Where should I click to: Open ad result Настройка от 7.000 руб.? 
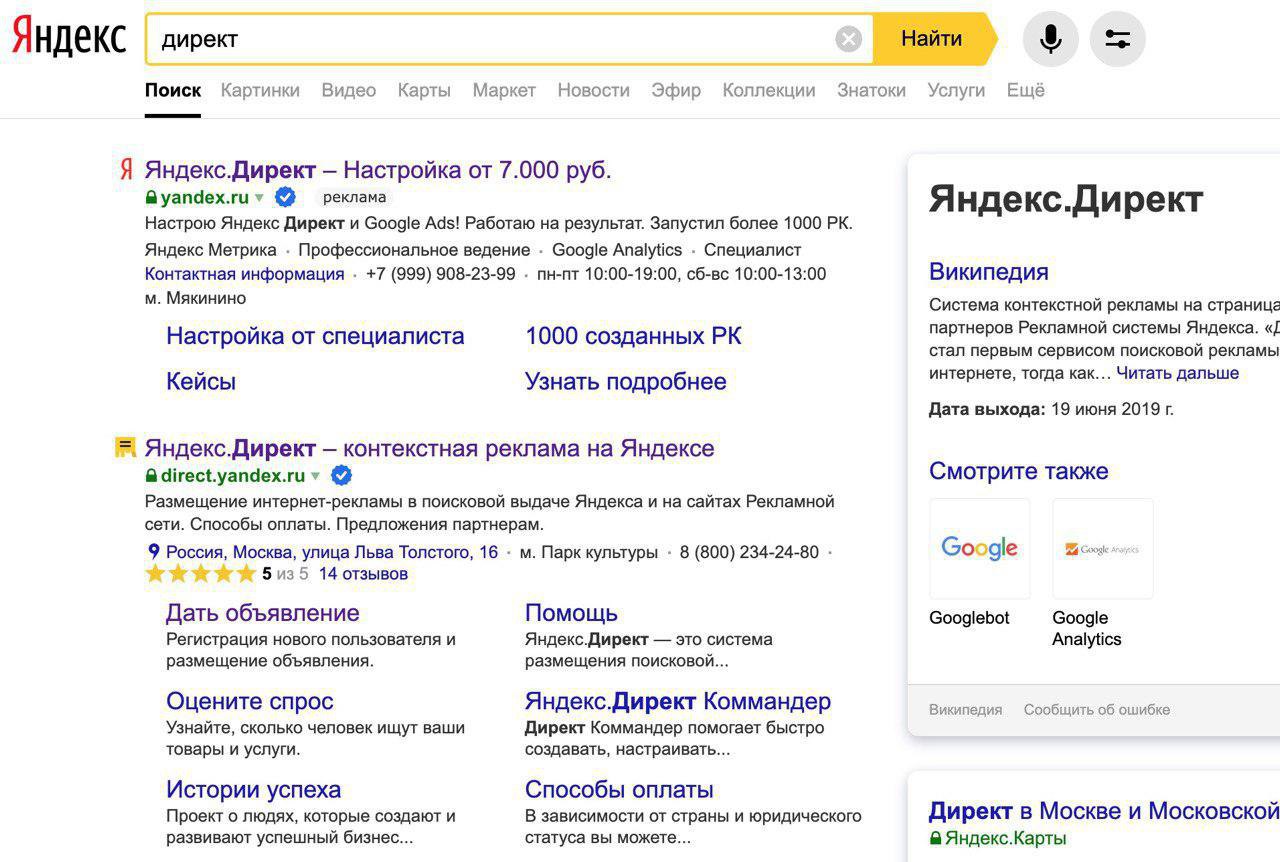click(378, 169)
